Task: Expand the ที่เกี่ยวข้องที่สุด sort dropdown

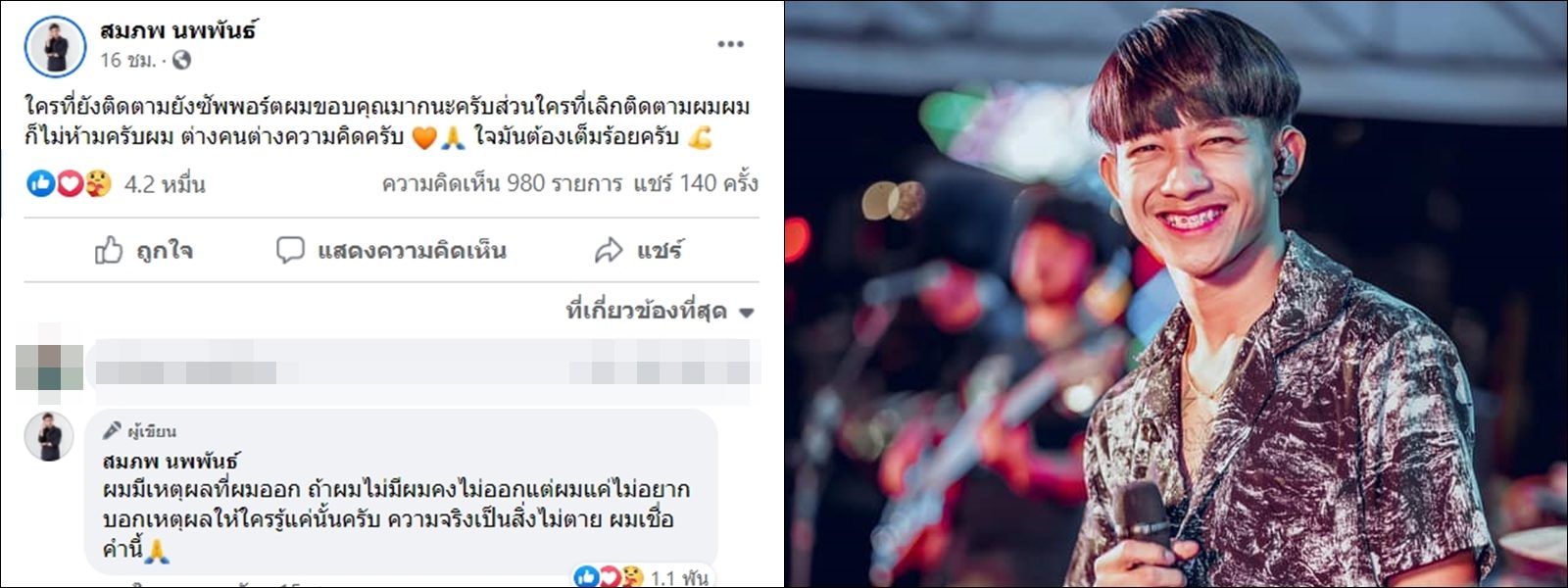Action: coord(660,312)
